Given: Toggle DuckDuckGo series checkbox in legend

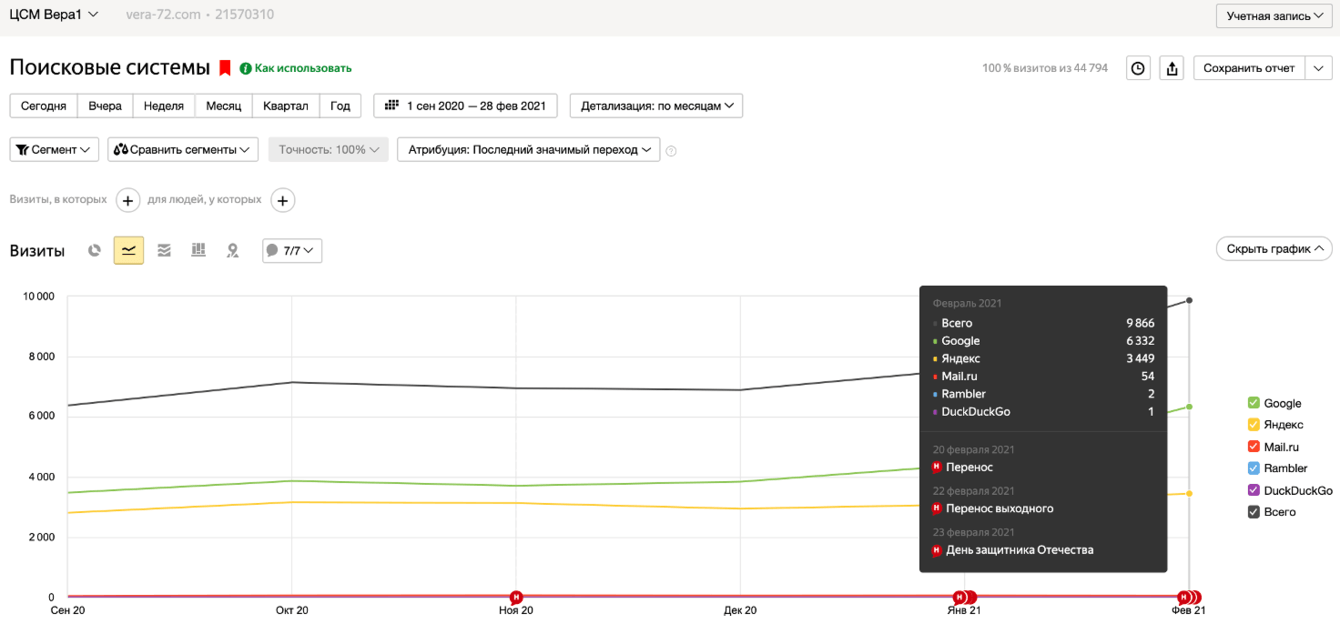Looking at the screenshot, I should (1253, 490).
